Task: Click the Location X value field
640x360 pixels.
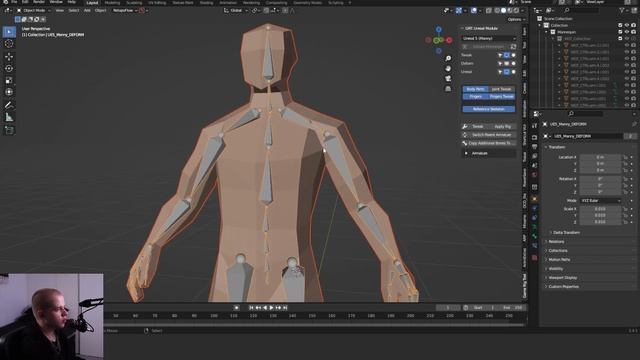Action: click(x=600, y=157)
